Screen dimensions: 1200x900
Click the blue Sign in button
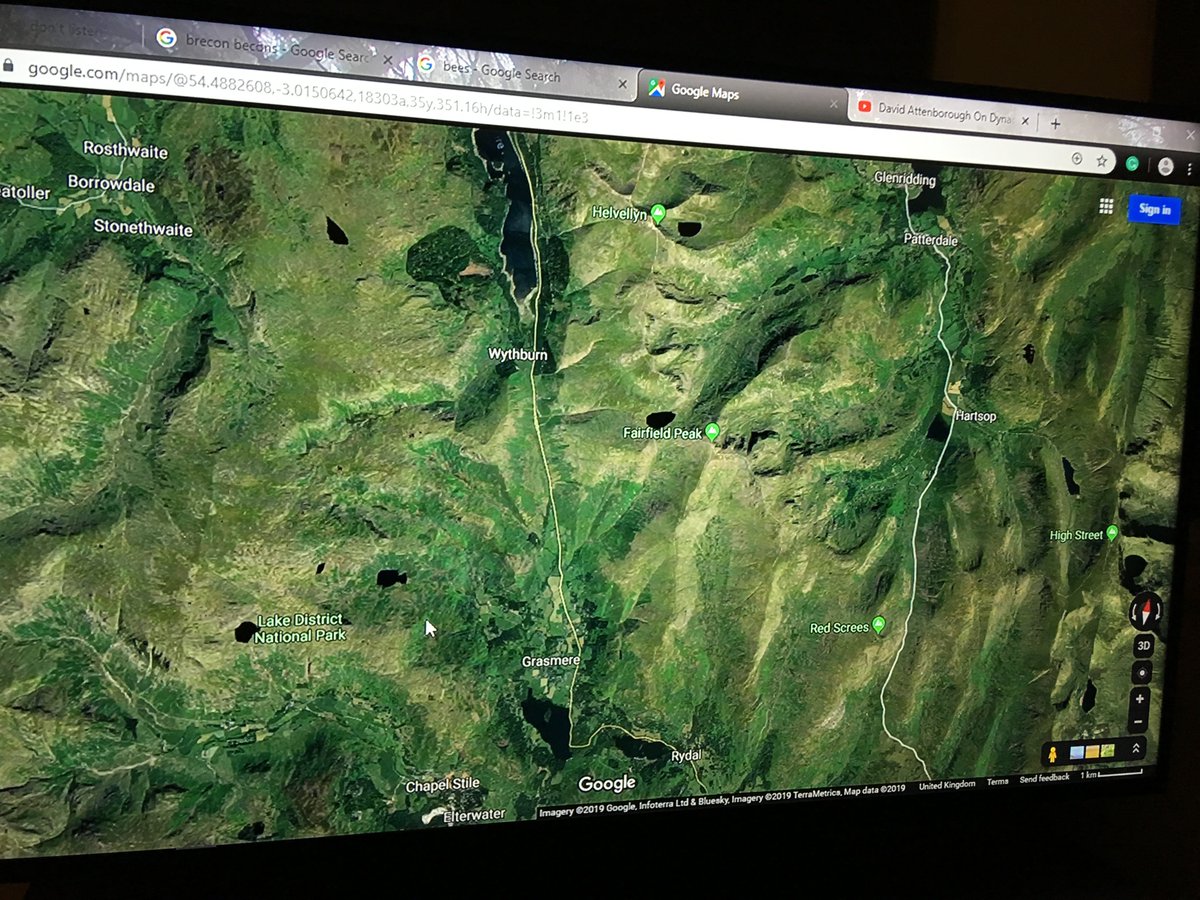[1154, 209]
